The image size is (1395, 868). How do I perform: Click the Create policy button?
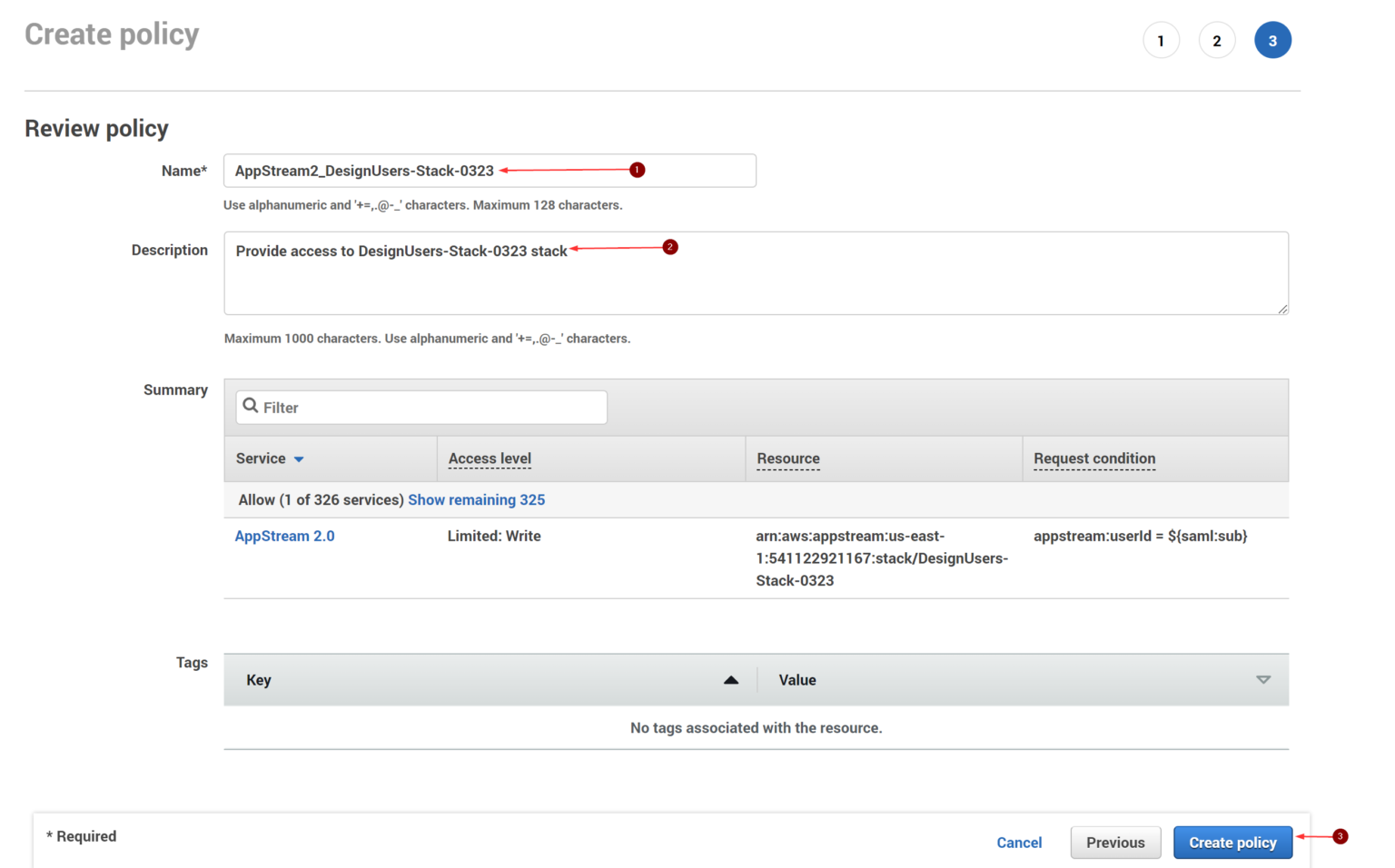(1232, 843)
